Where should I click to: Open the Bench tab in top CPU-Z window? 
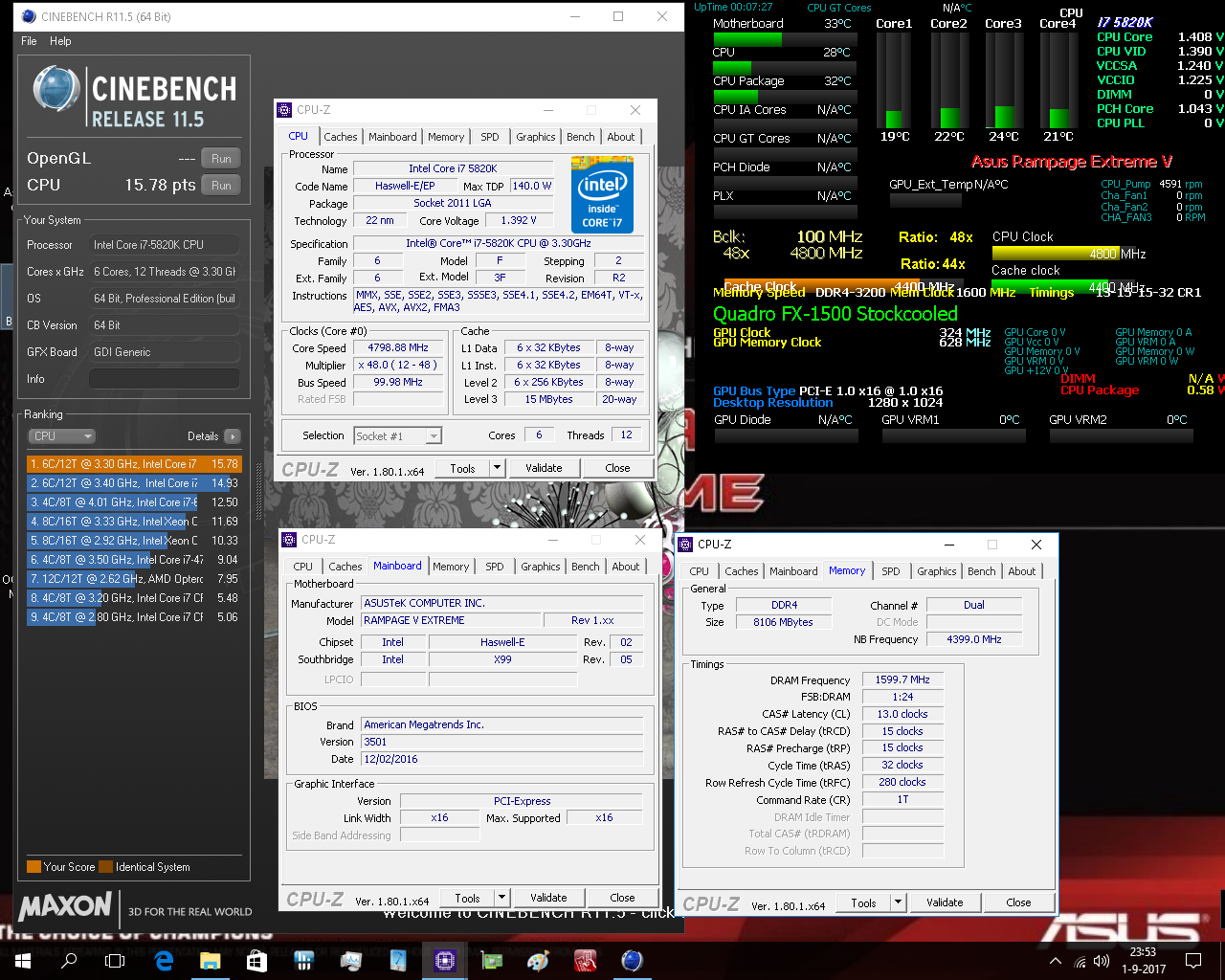click(x=581, y=137)
